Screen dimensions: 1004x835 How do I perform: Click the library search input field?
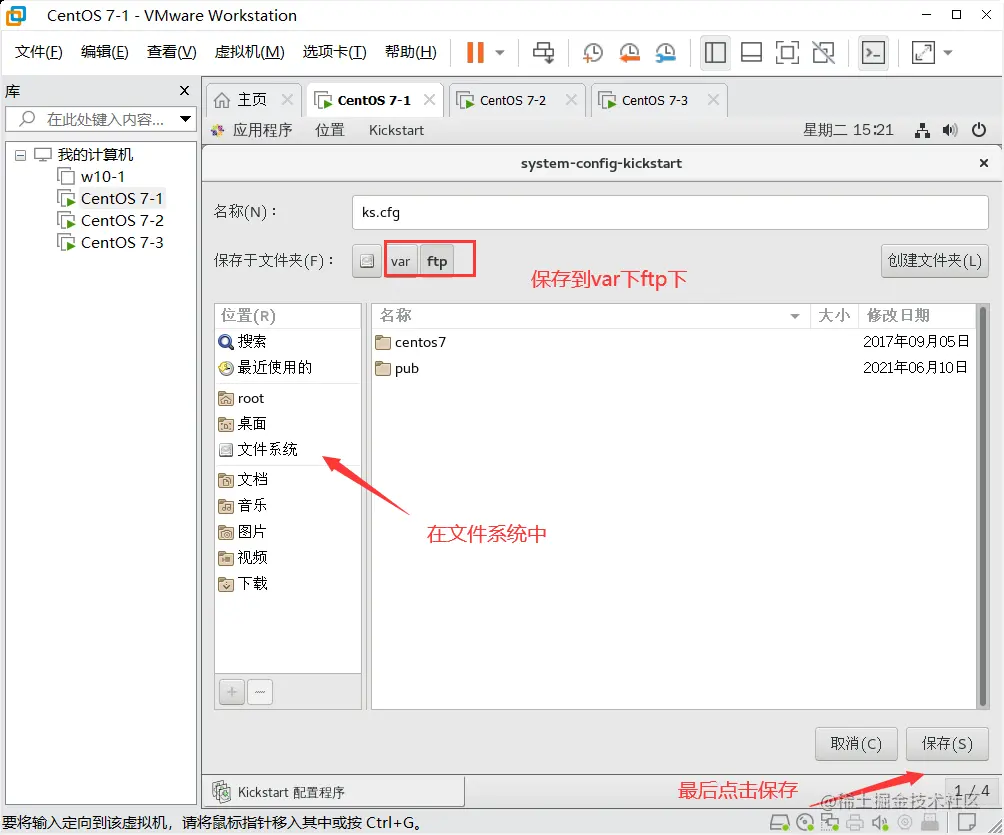(102, 119)
